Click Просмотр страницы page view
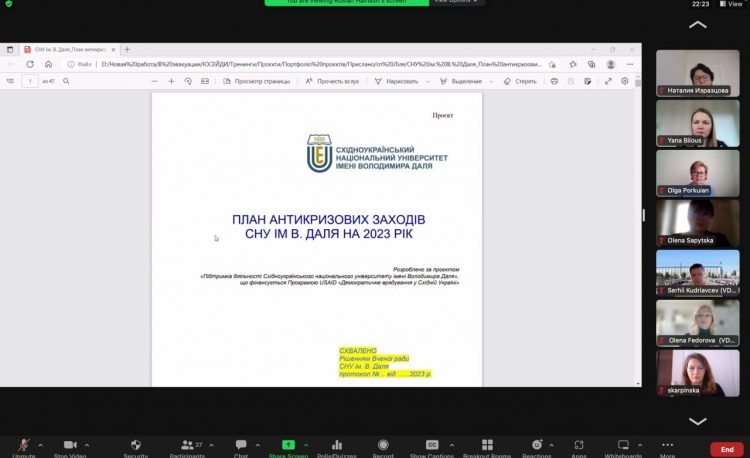The width and height of the screenshot is (750, 458). pyautogui.click(x=257, y=81)
